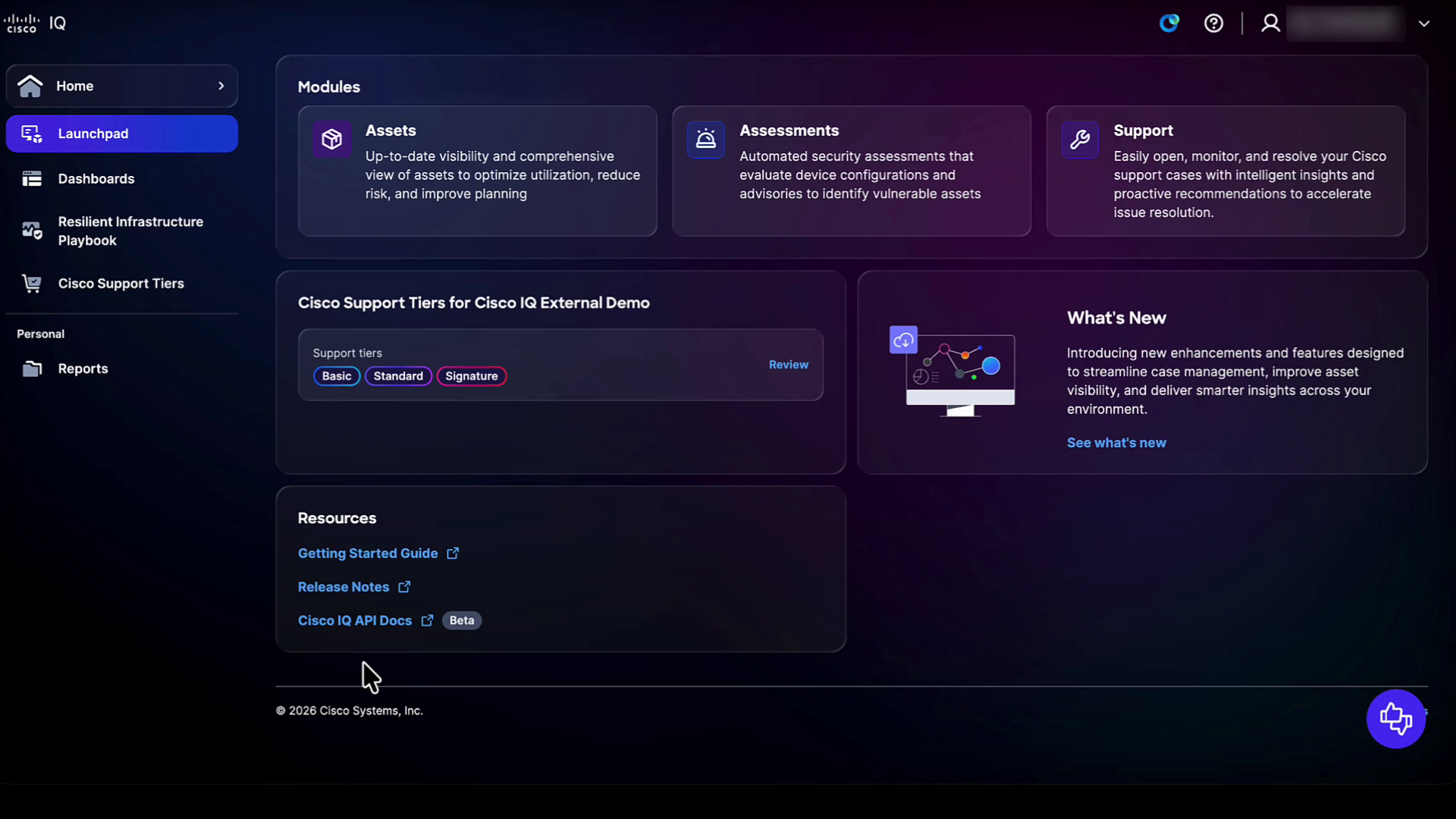Click See what's new link

pos(1116,443)
